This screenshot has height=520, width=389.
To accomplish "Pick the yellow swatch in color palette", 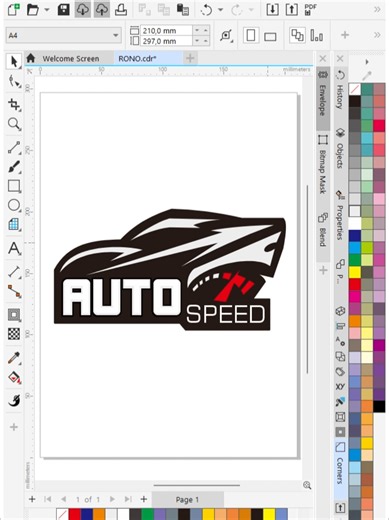I will [355, 272].
